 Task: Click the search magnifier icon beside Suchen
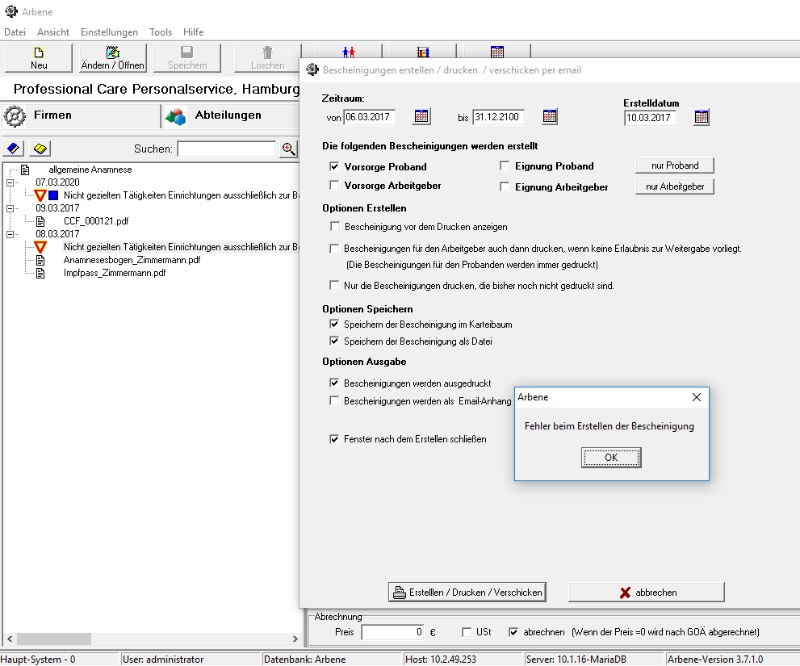click(x=289, y=149)
